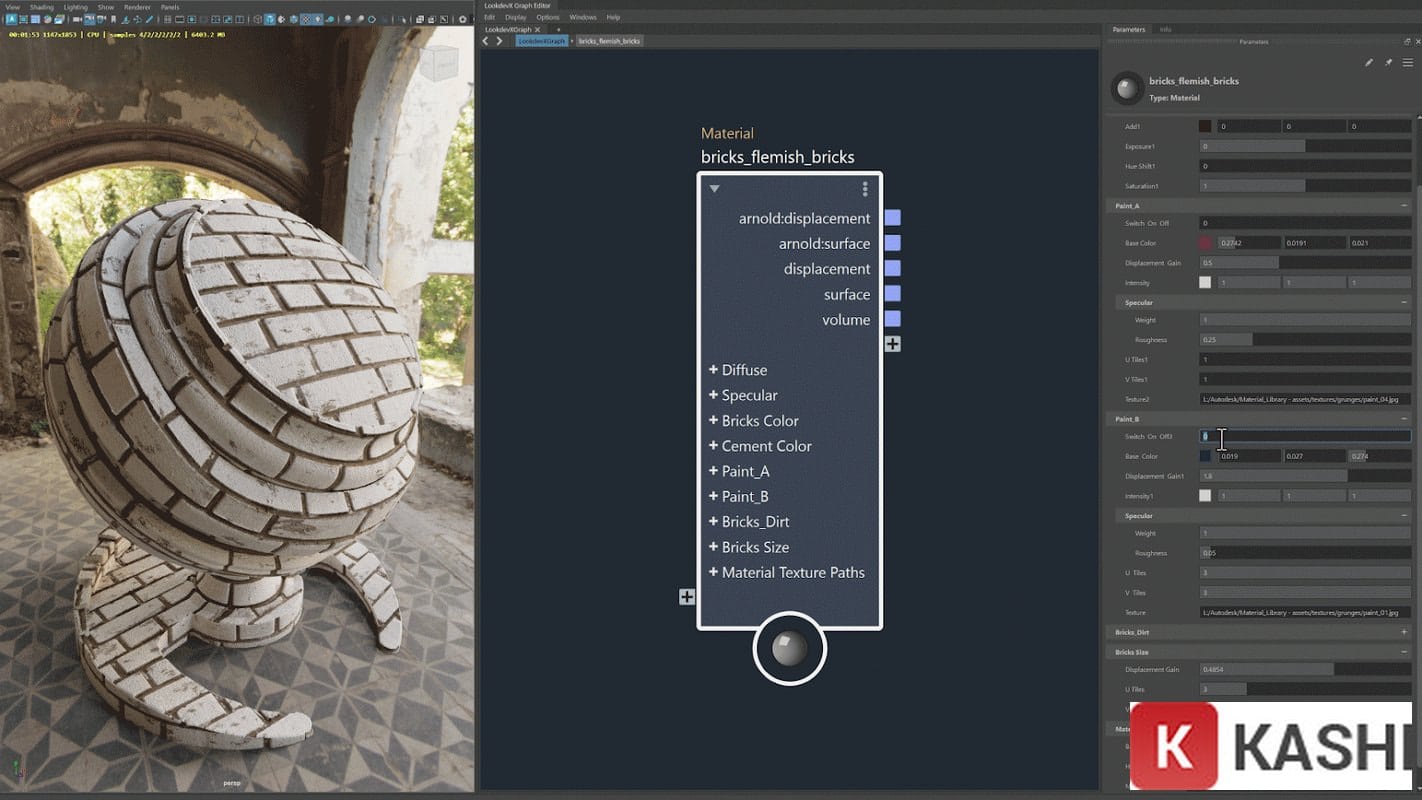Click the pencil edit icon in Parameters
1422x800 pixels.
(1369, 63)
